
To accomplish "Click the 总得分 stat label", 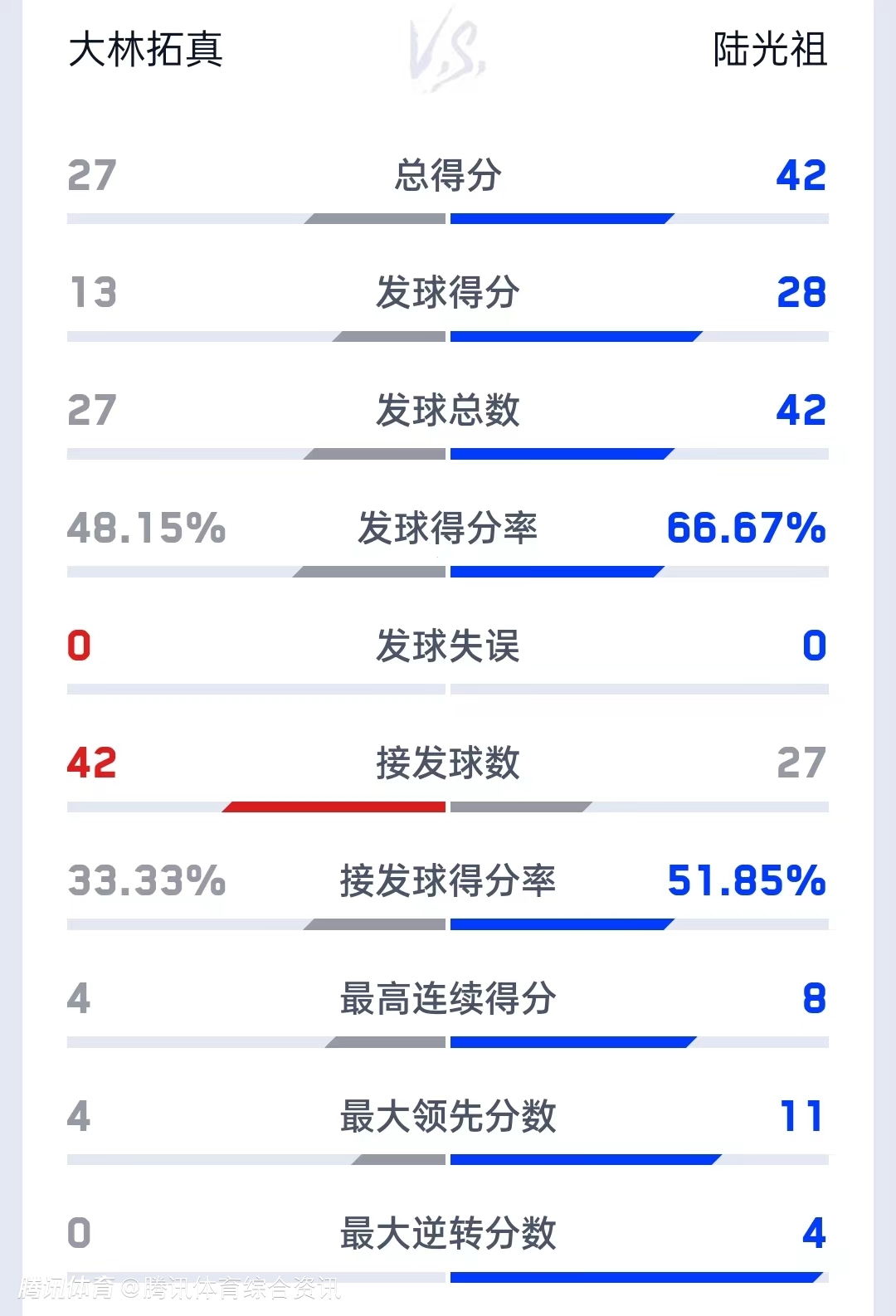I will coord(448,176).
